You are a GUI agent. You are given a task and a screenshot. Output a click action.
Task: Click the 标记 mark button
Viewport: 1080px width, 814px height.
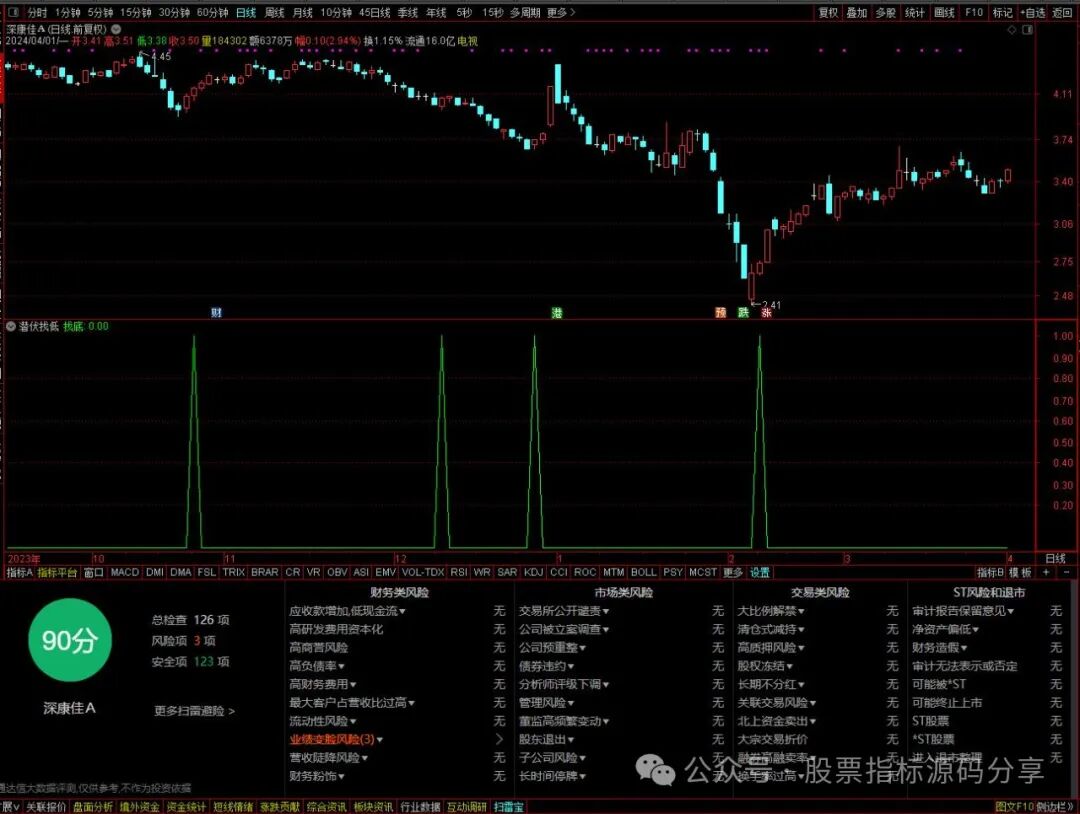[x=1002, y=12]
